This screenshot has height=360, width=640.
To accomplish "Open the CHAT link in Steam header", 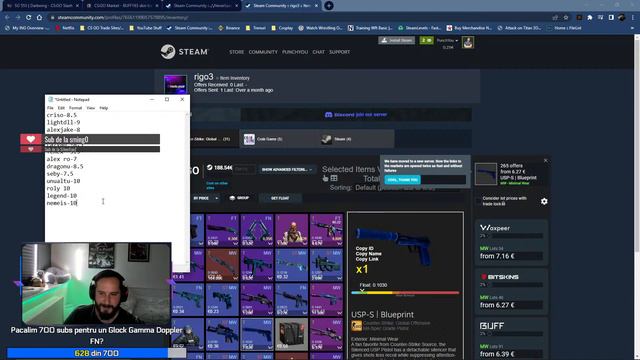I will (318, 52).
